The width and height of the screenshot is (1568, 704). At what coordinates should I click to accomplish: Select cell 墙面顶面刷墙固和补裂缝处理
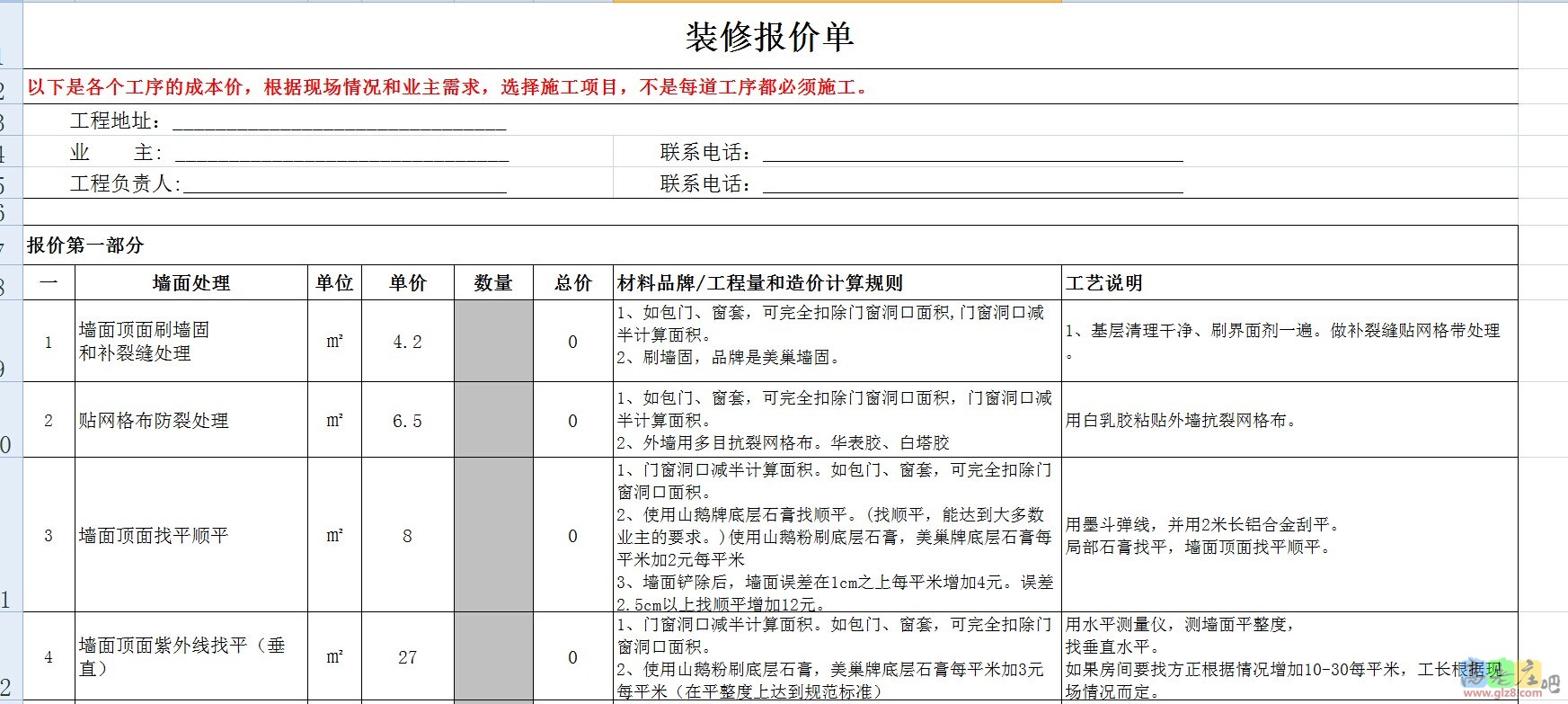click(191, 341)
